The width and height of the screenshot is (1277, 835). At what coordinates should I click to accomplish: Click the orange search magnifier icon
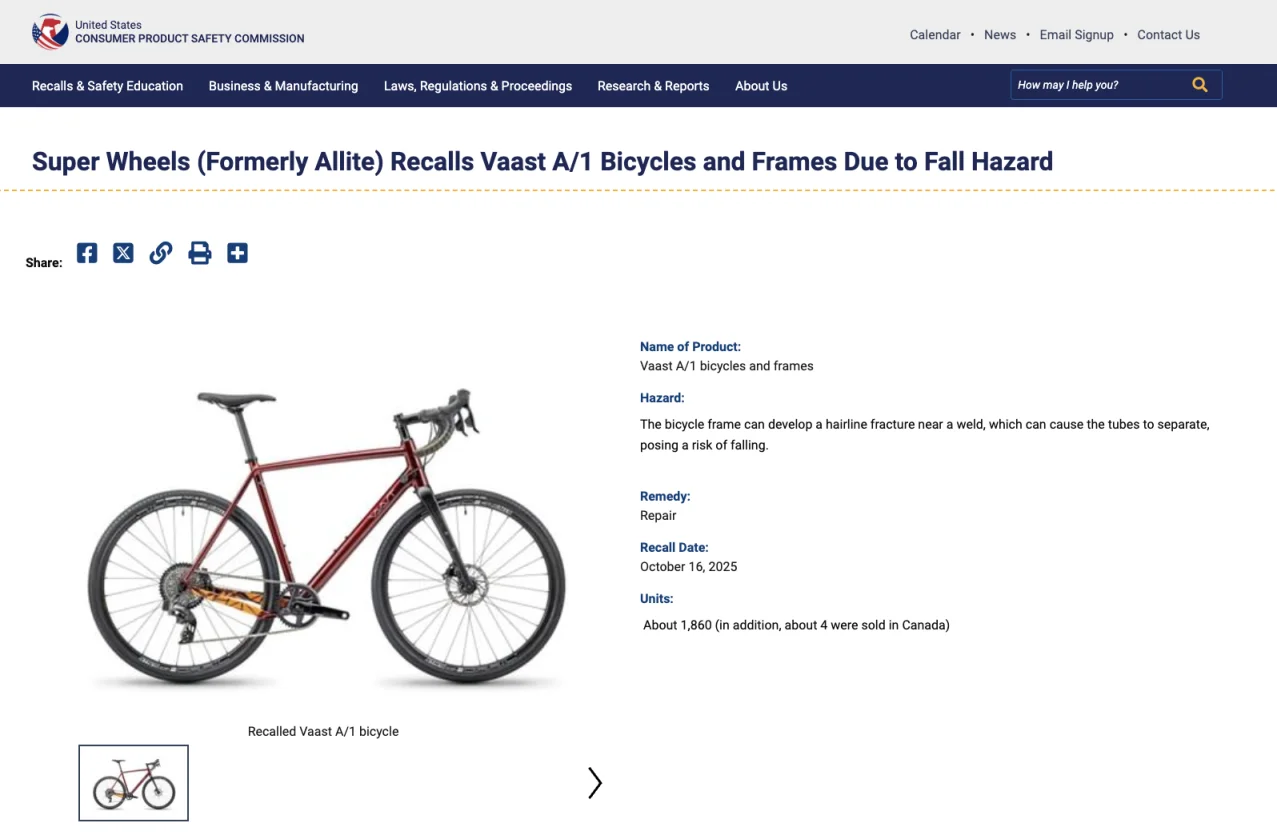tap(1200, 85)
